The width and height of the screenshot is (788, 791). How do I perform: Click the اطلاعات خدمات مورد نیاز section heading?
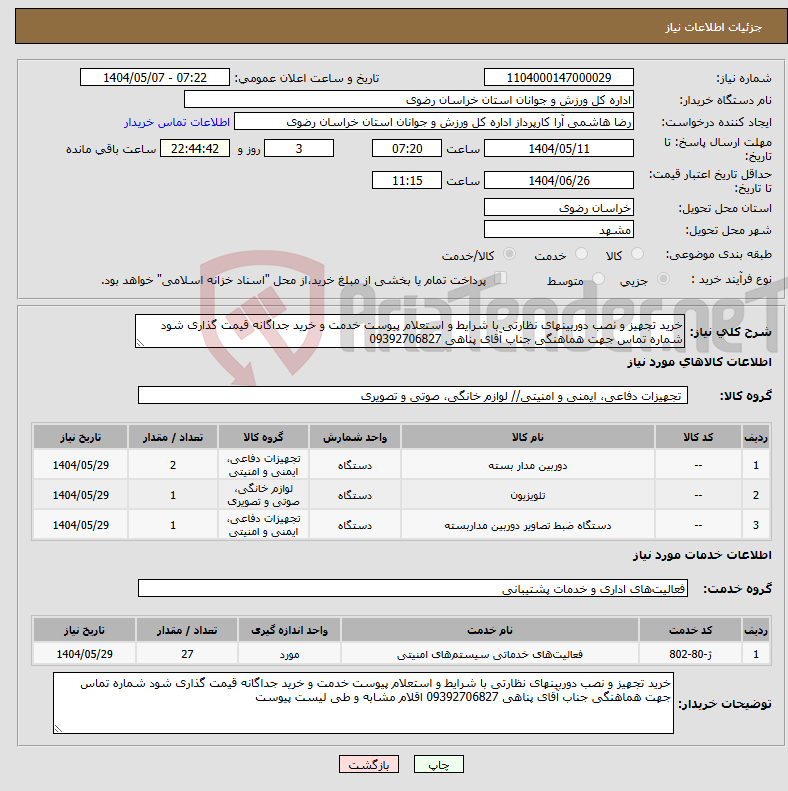pyautogui.click(x=702, y=555)
